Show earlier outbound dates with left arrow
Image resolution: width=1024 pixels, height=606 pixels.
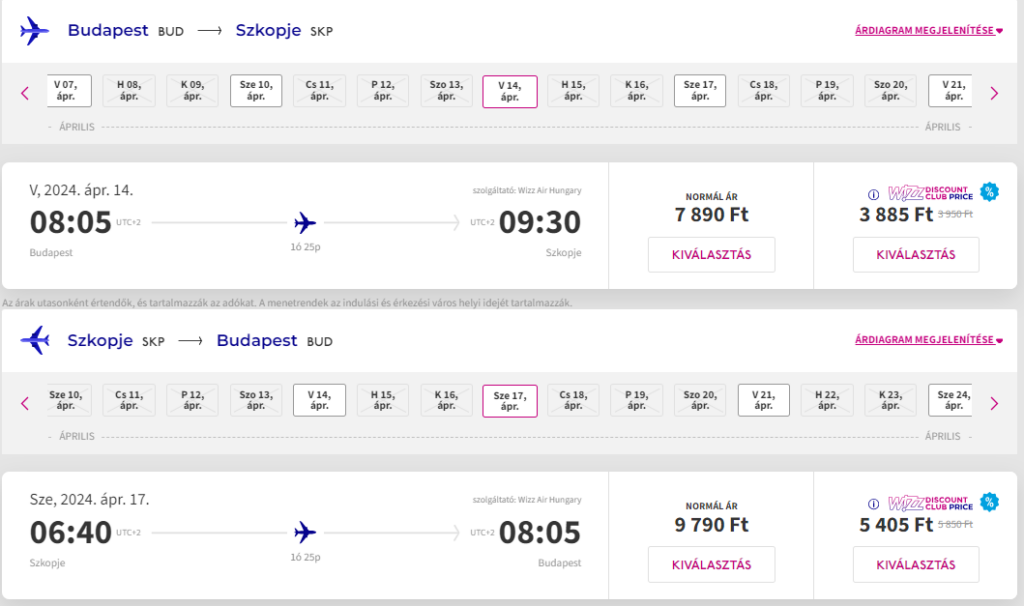[26, 93]
